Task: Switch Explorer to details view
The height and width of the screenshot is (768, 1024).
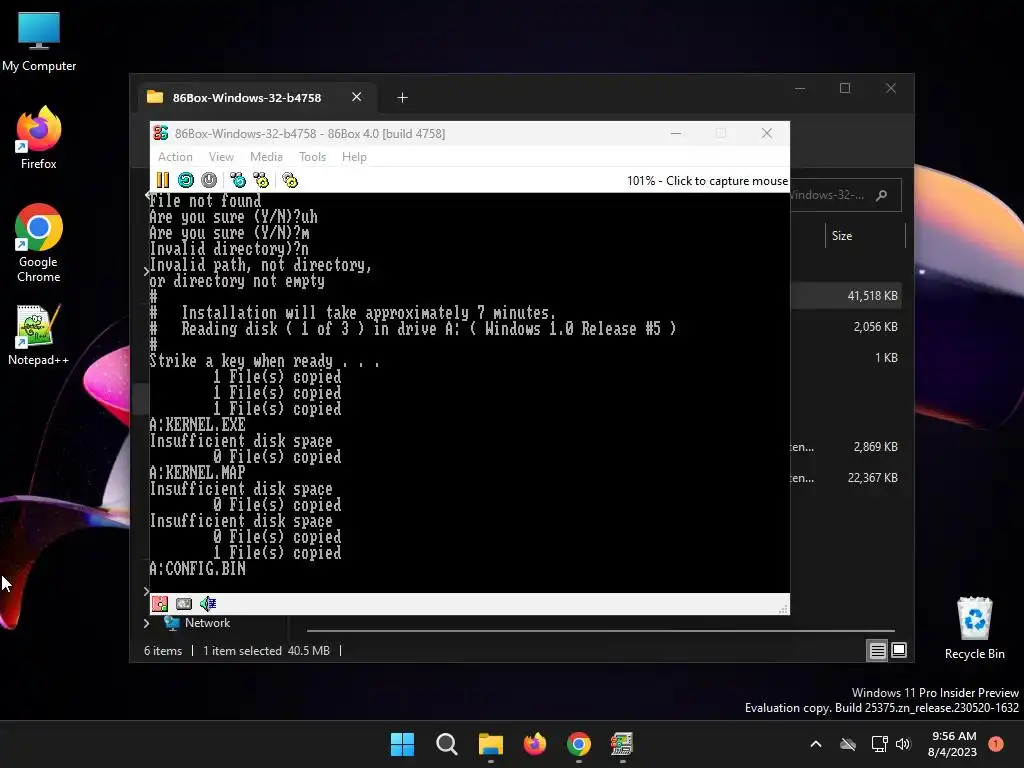Action: 877,650
